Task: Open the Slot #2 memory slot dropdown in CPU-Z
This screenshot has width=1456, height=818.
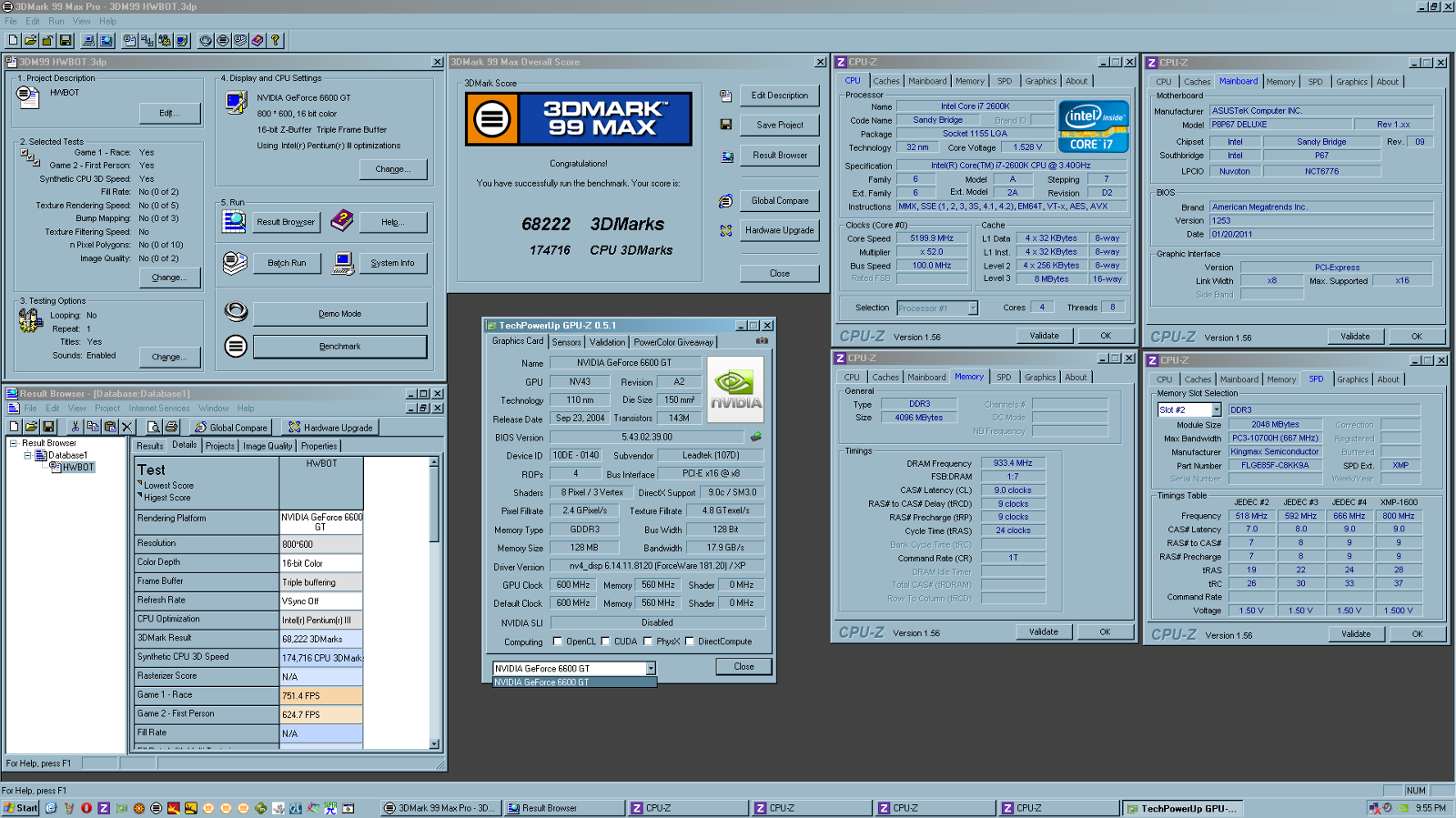Action: [x=1216, y=410]
